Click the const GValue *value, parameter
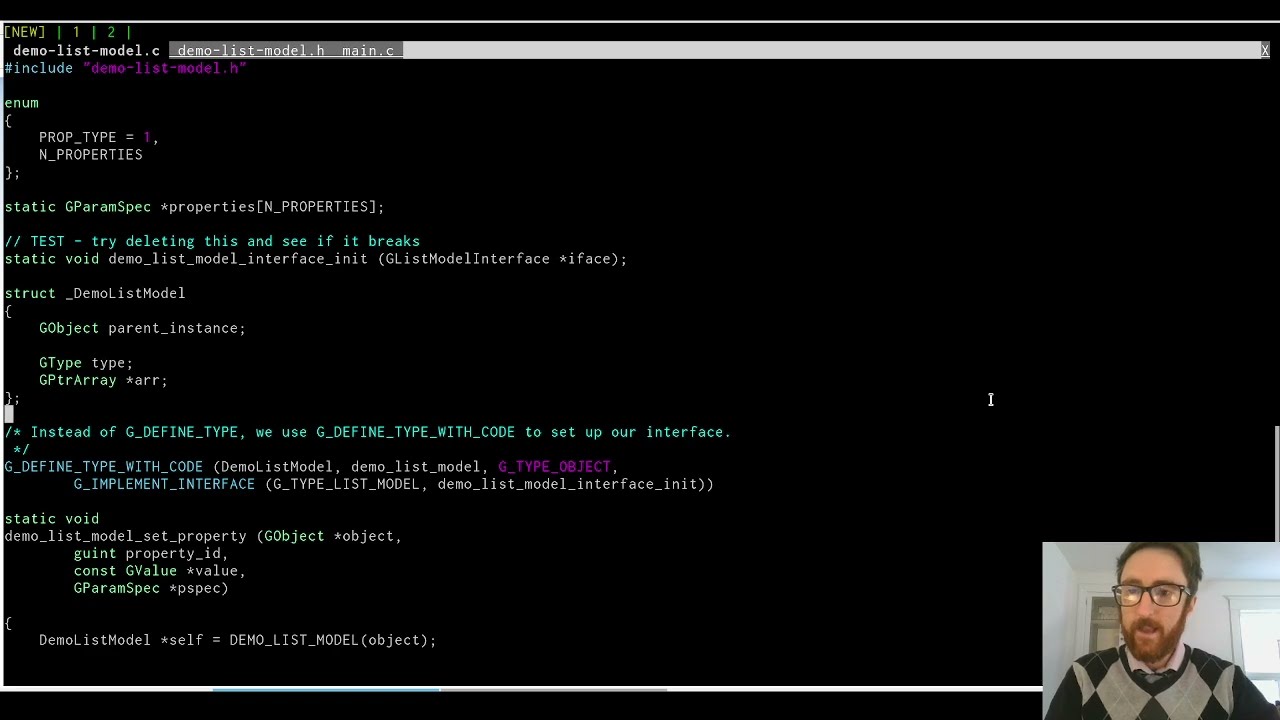Screen dimensions: 1280x720 pos(160,571)
